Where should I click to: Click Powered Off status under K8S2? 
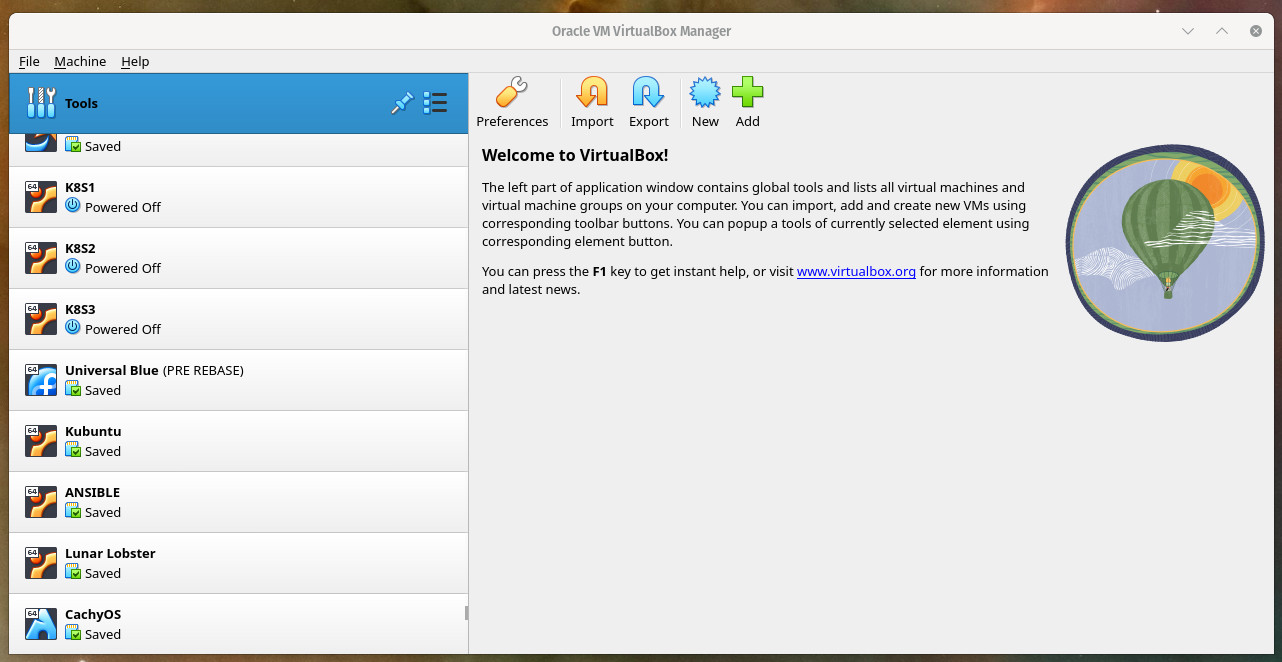(x=123, y=268)
